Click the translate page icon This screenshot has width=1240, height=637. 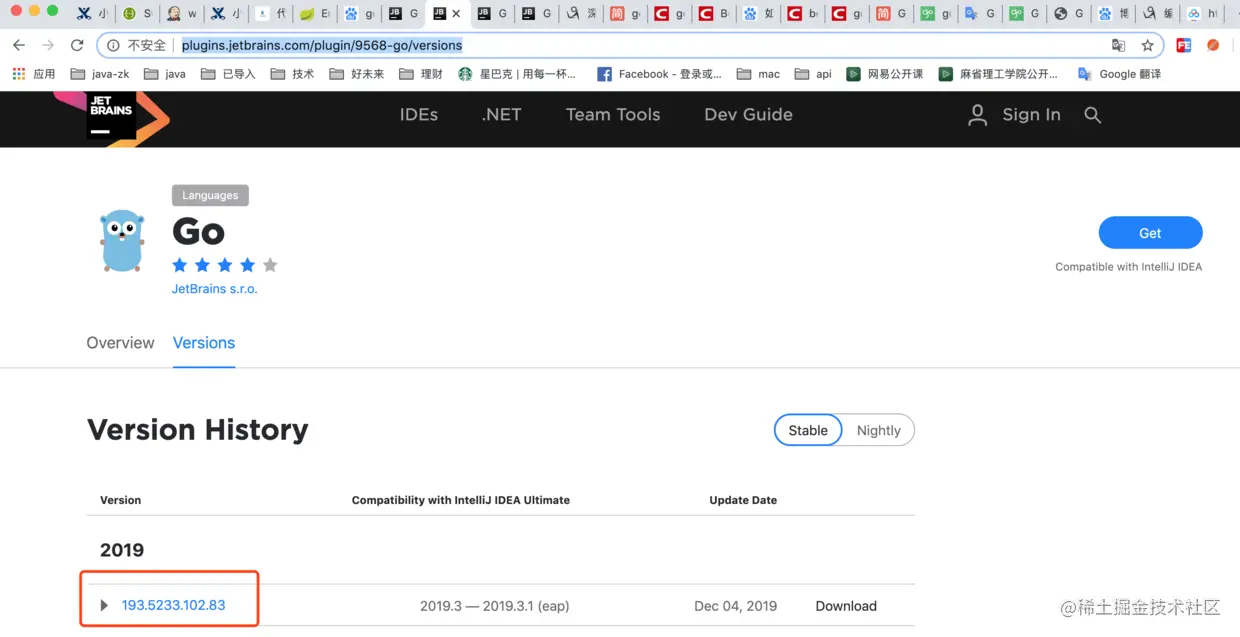[x=1119, y=45]
